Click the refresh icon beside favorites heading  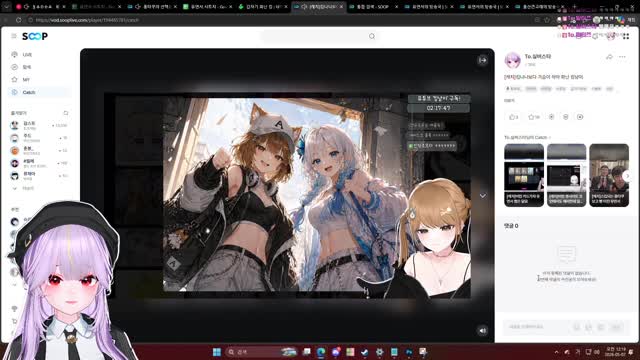click(x=66, y=113)
